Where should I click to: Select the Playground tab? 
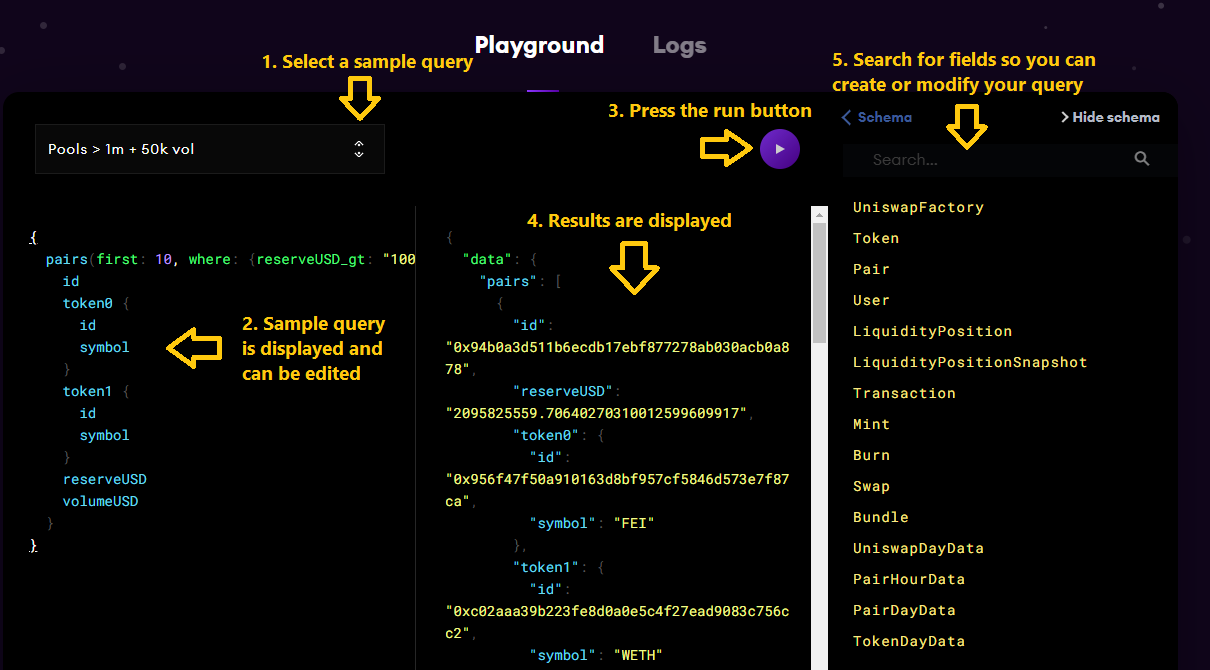[x=539, y=46]
